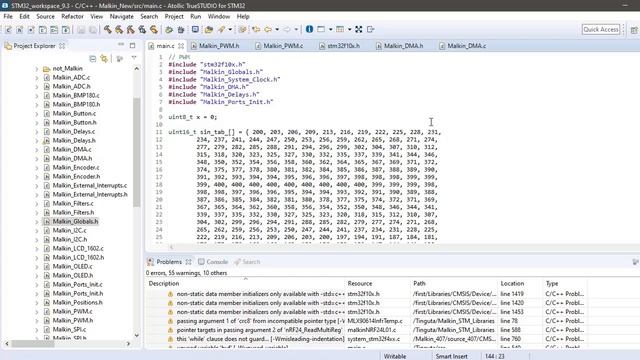Click the Build project hammer icon

[x=107, y=29]
